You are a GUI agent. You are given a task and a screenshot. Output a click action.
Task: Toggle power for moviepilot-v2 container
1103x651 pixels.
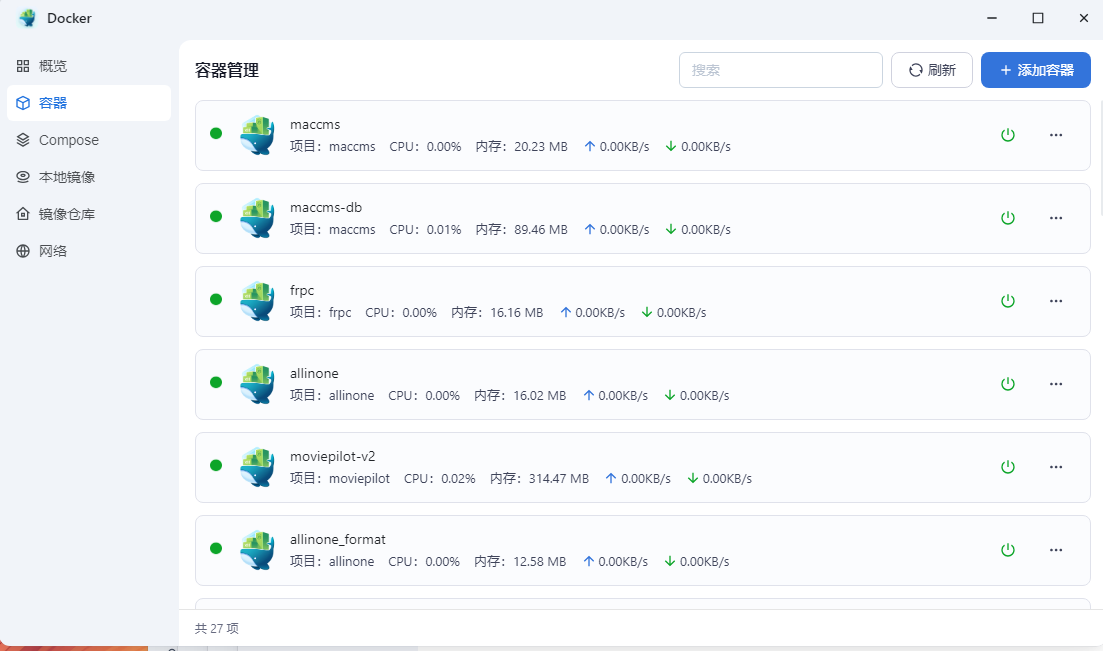pyautogui.click(x=1008, y=467)
